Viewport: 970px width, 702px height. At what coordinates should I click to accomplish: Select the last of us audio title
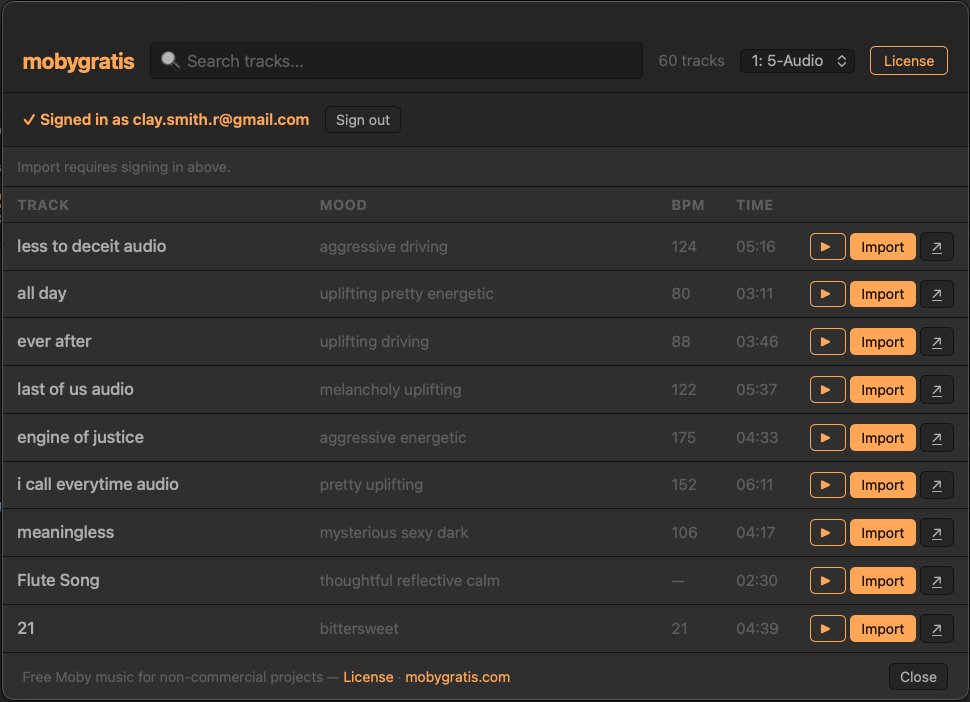75,389
